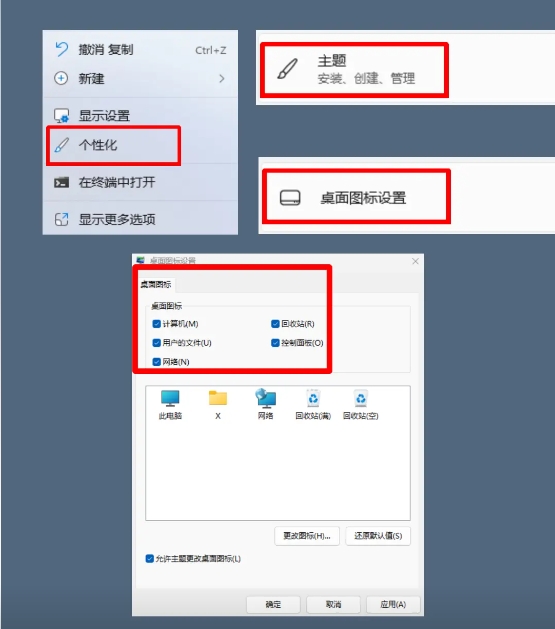Click the monitor icon next to 显示设置
This screenshot has height=629, width=555.
61,116
